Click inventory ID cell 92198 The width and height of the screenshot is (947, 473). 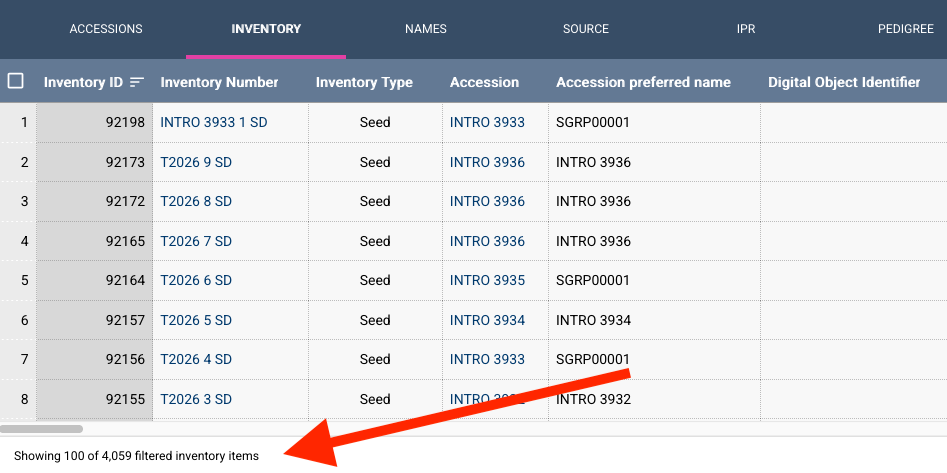pyautogui.click(x=95, y=123)
